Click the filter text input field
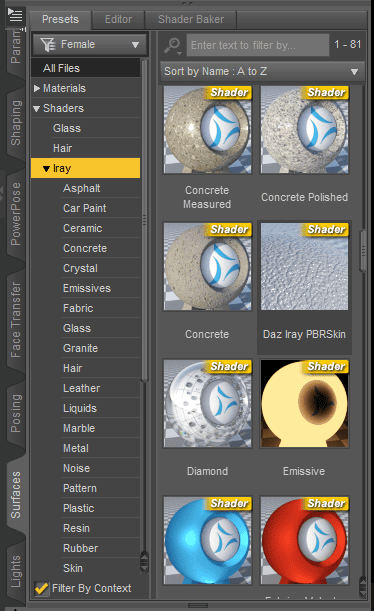The height and width of the screenshot is (611, 374). [x=258, y=45]
